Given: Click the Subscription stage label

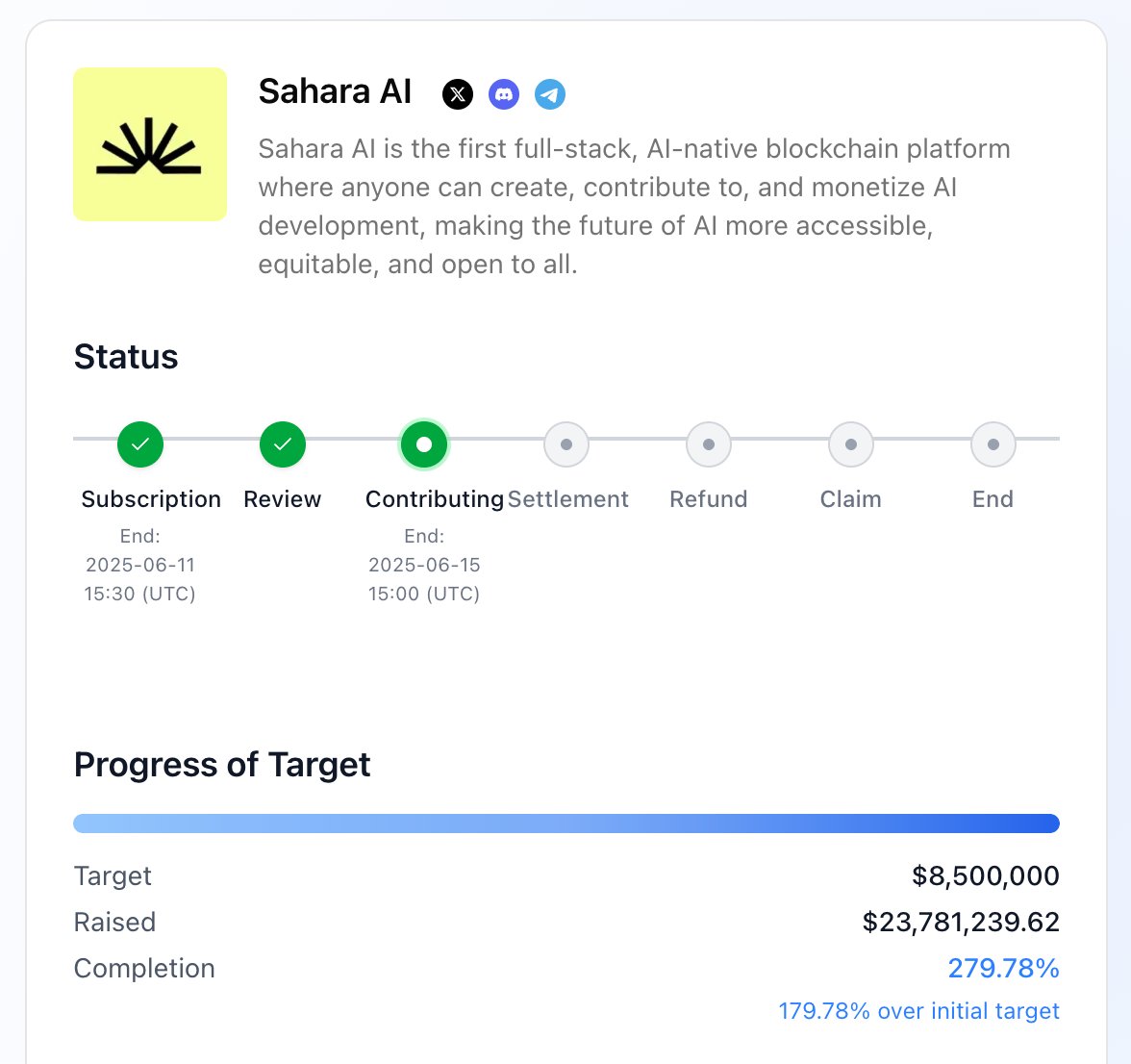Looking at the screenshot, I should [151, 499].
